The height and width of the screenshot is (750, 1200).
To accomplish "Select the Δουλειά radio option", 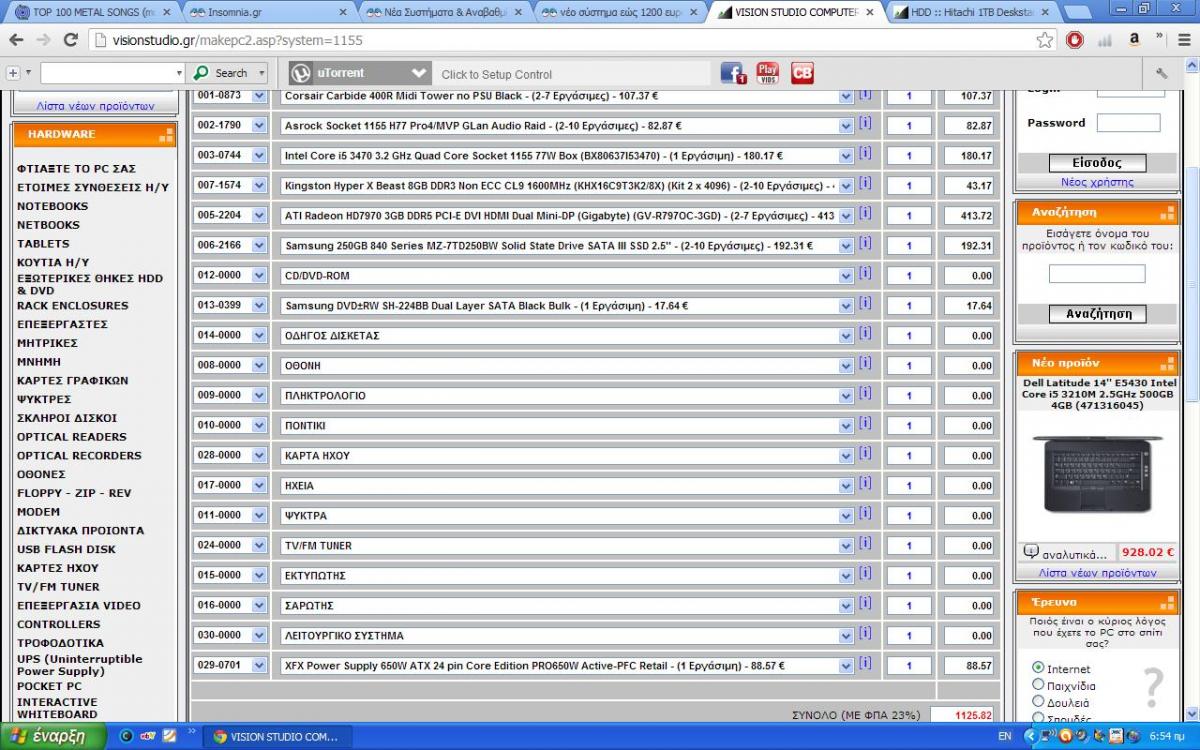I will coord(1038,702).
